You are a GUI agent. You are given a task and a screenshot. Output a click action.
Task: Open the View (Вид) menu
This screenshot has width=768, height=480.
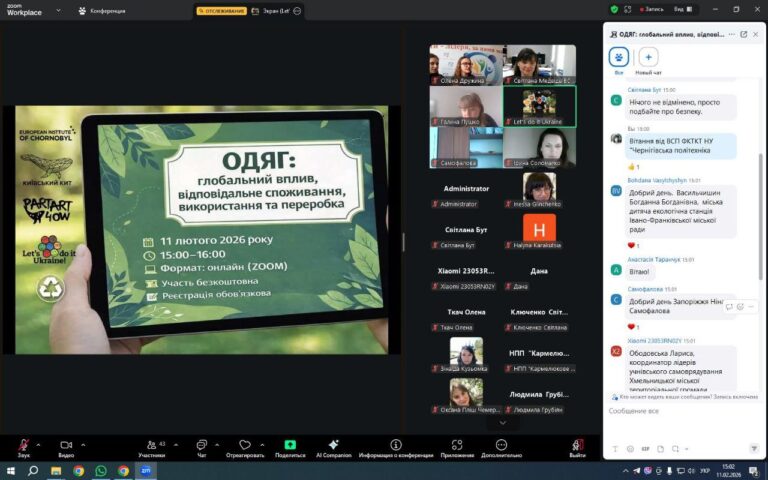point(683,10)
